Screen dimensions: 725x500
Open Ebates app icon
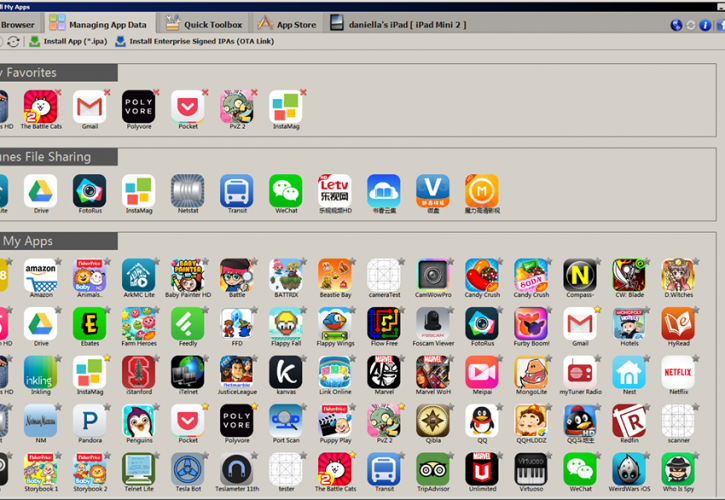tap(90, 324)
